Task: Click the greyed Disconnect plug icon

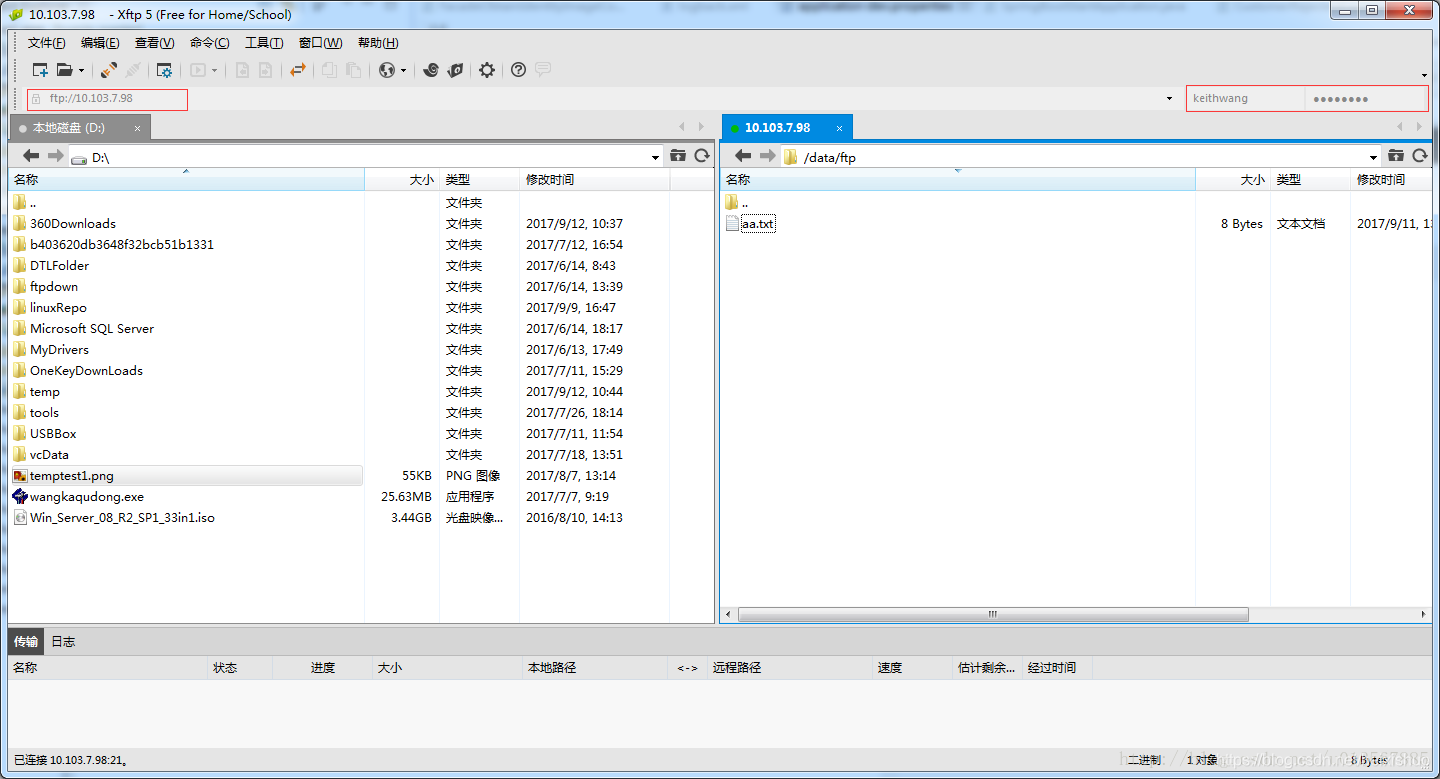Action: pyautogui.click(x=132, y=70)
